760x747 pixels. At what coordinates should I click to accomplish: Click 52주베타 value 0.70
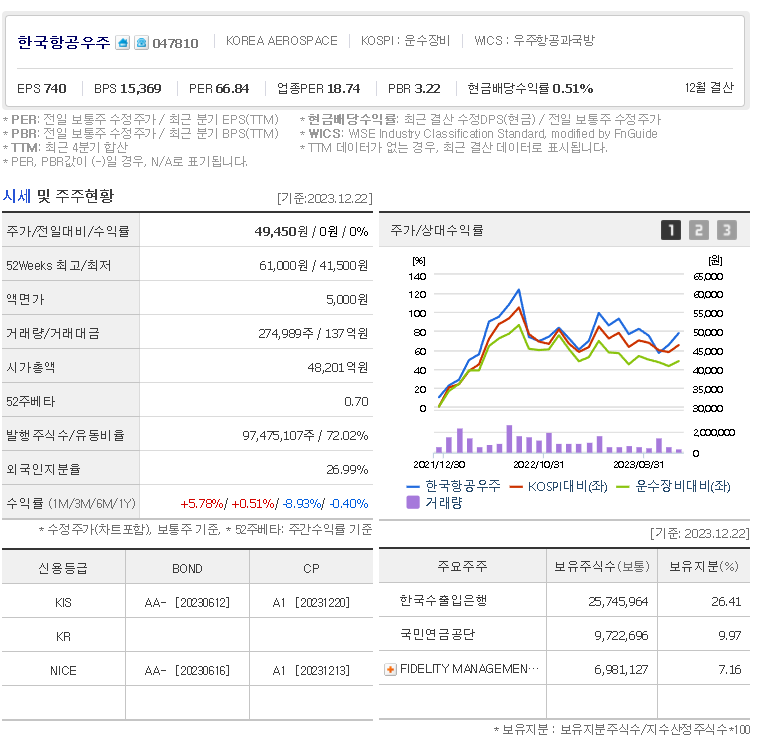pos(356,402)
